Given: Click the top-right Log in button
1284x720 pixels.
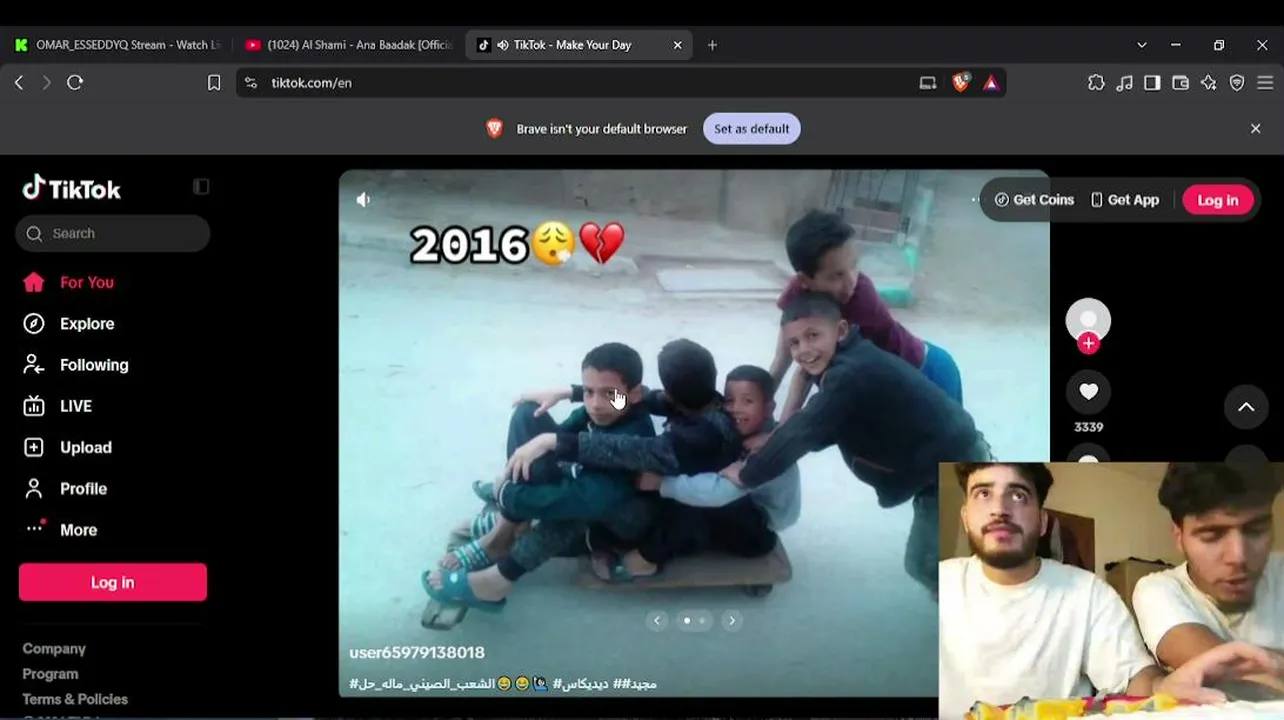Looking at the screenshot, I should pyautogui.click(x=1218, y=200).
